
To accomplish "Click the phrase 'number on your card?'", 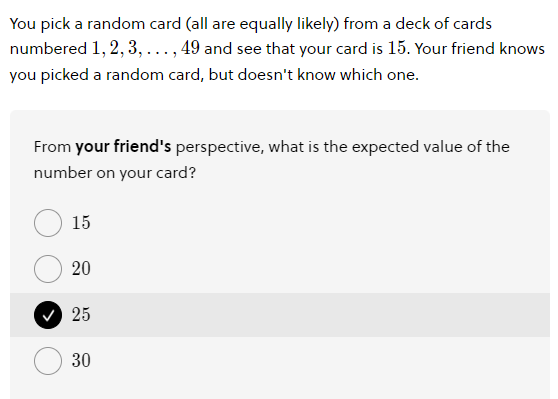I will pos(115,173).
